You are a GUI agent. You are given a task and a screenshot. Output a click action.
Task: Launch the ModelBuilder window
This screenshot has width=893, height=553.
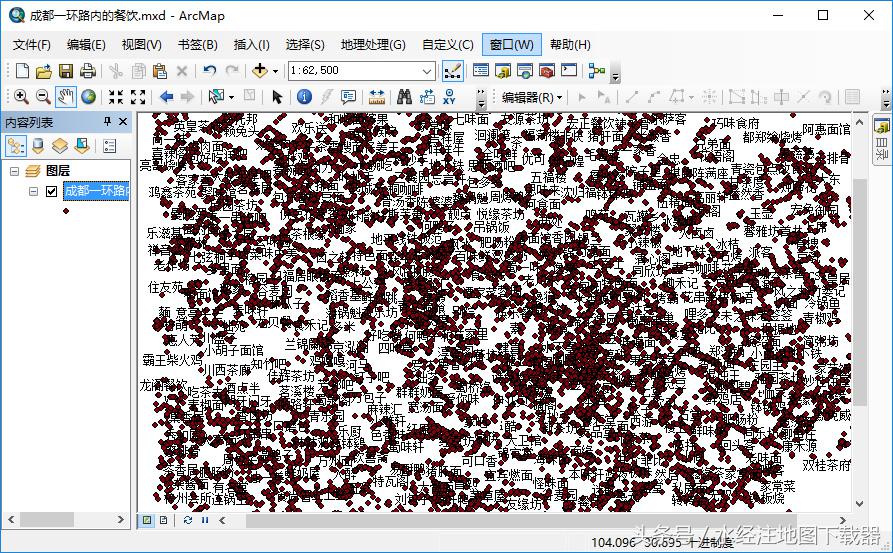click(x=597, y=71)
